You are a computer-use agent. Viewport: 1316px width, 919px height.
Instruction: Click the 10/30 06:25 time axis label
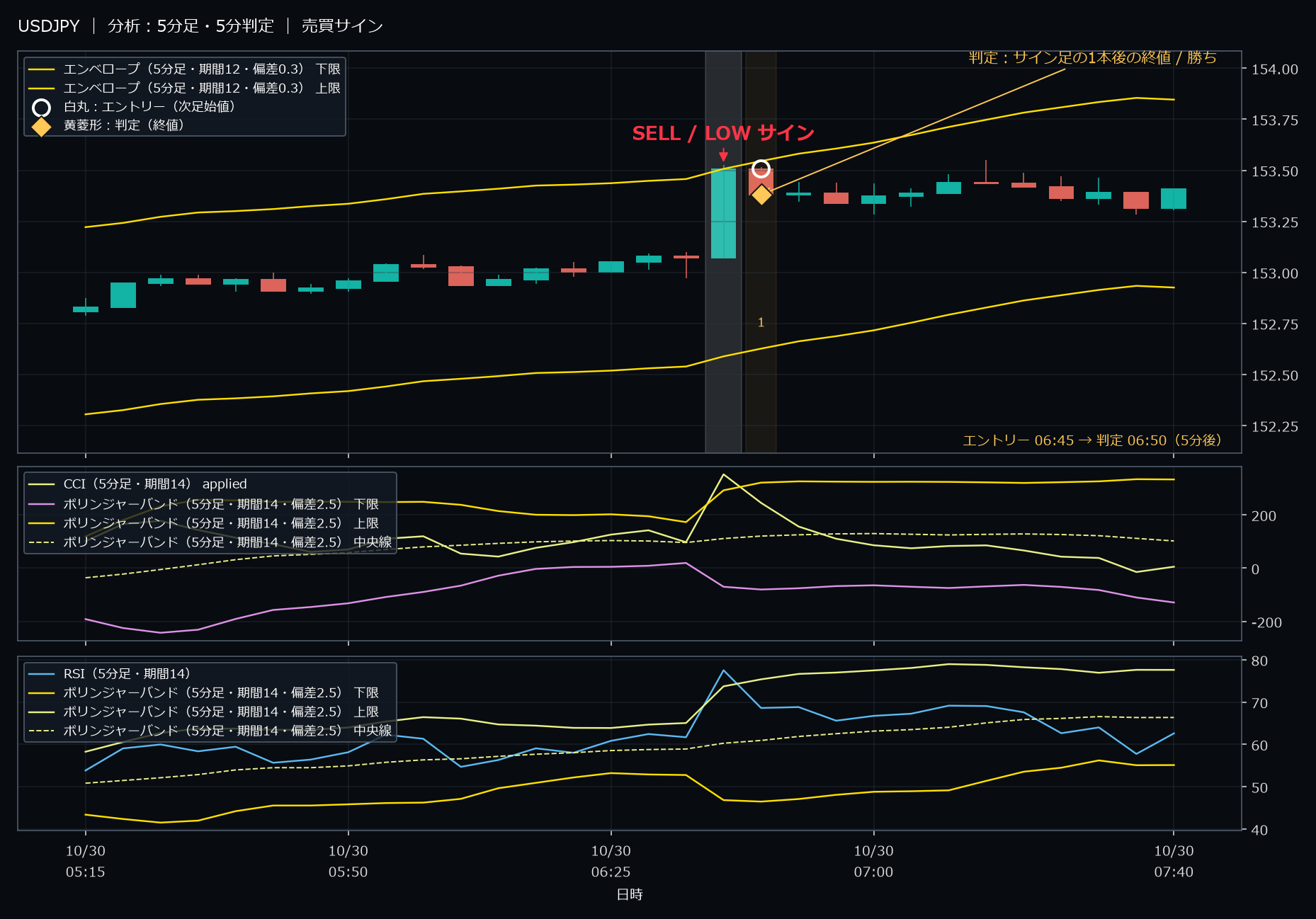[611, 861]
